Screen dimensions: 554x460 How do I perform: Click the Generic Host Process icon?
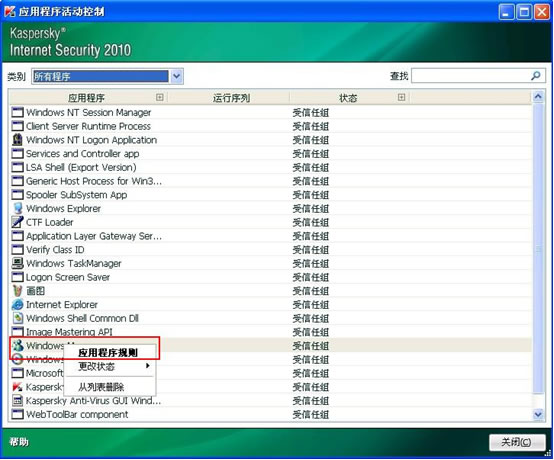click(x=17, y=181)
